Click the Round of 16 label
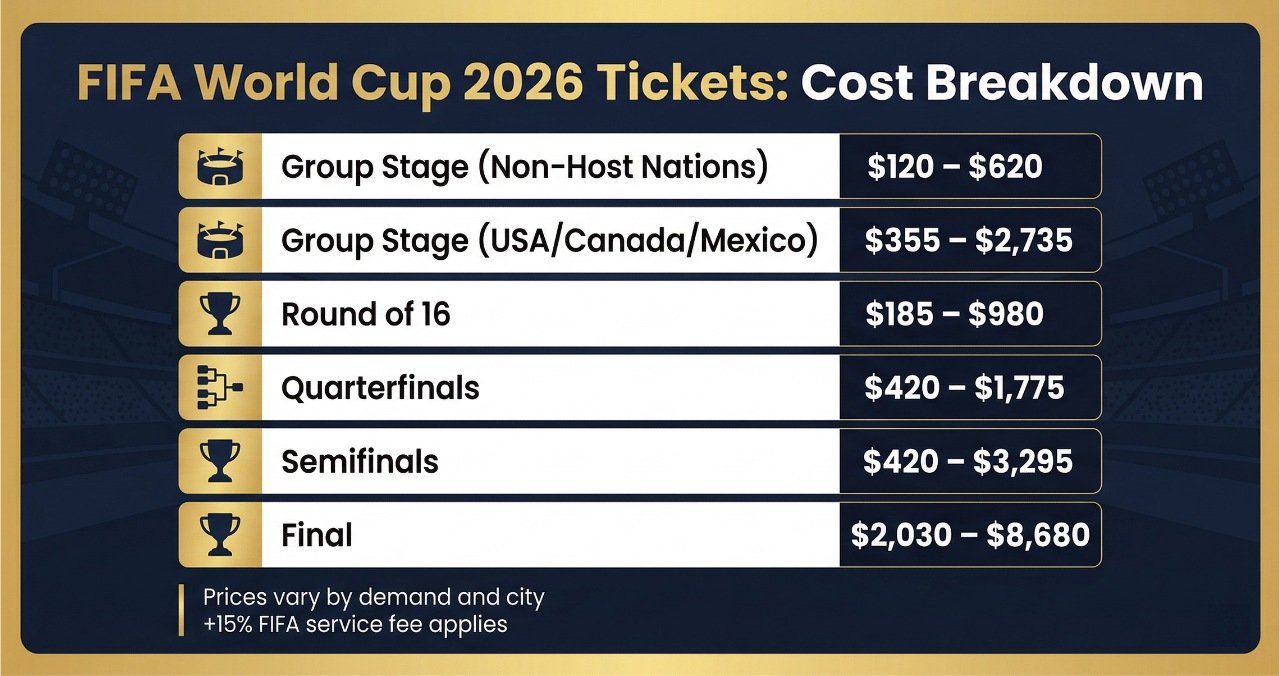 pyautogui.click(x=366, y=314)
